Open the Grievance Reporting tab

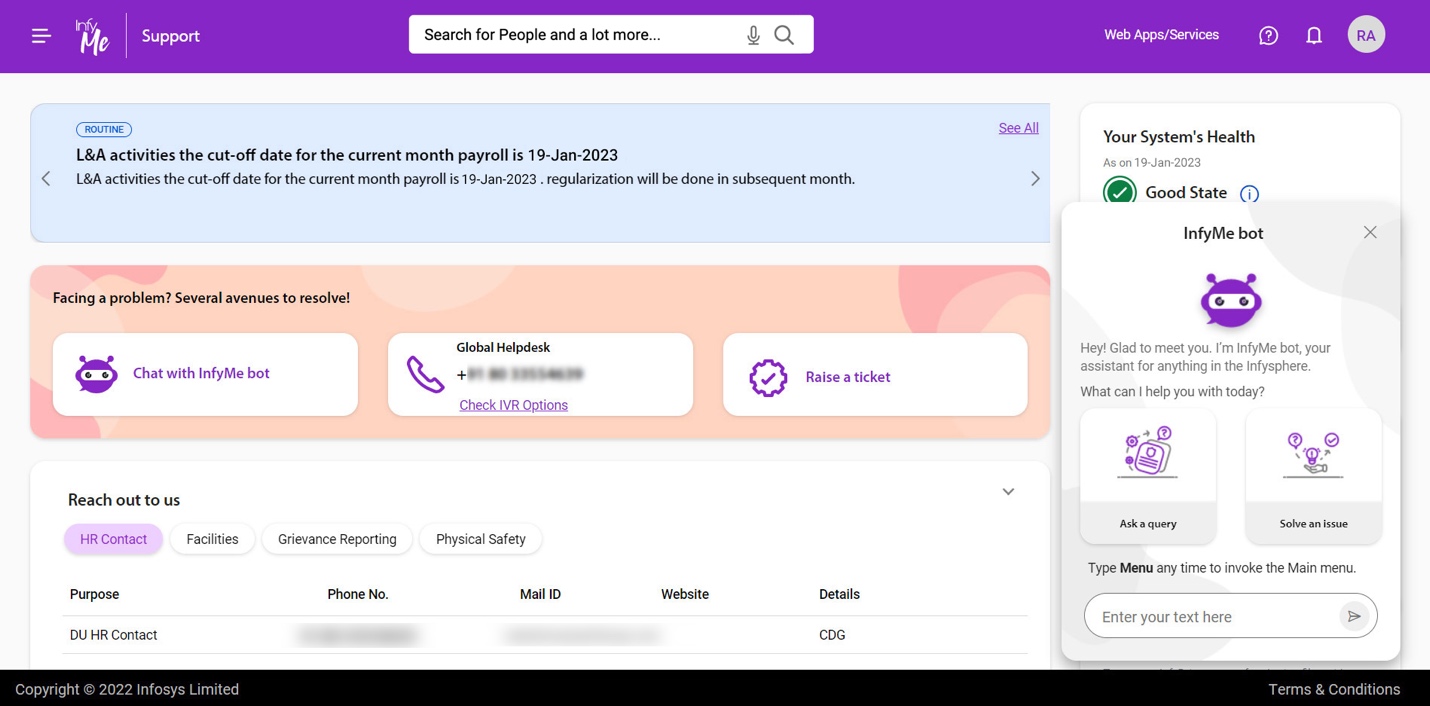coord(336,539)
